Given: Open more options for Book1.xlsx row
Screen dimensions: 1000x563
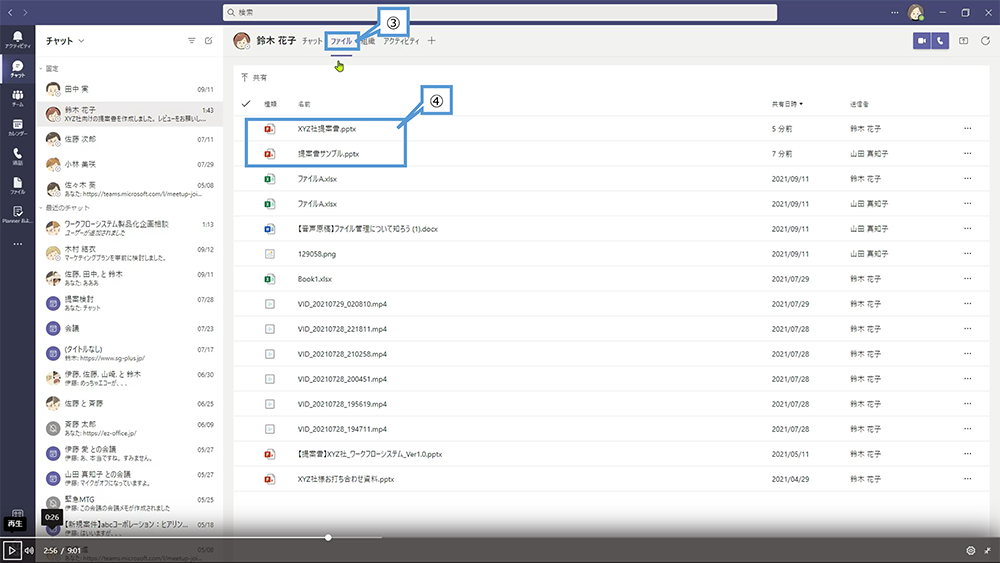Looking at the screenshot, I should [x=967, y=279].
